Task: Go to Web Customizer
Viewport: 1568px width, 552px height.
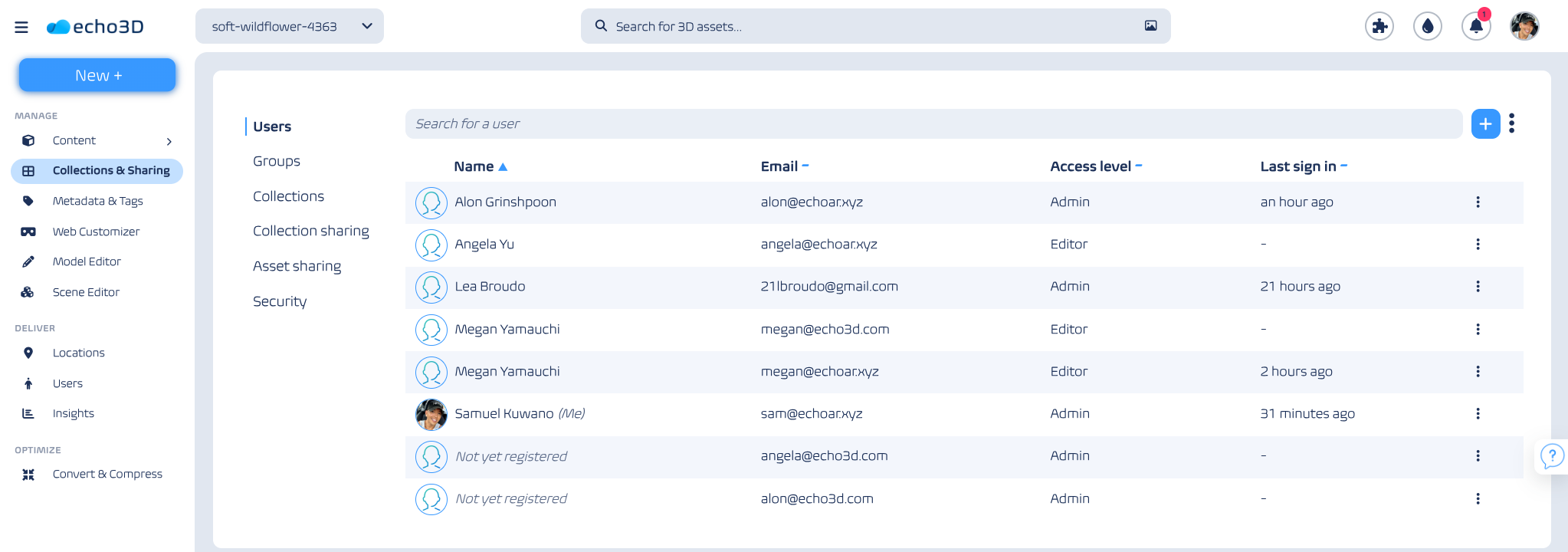Action: 96,232
